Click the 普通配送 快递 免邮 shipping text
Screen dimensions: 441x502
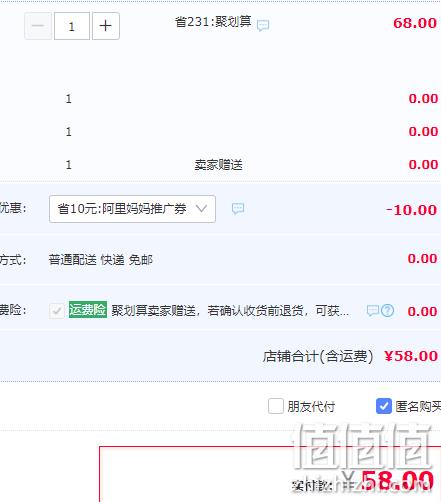pyautogui.click(x=101, y=260)
